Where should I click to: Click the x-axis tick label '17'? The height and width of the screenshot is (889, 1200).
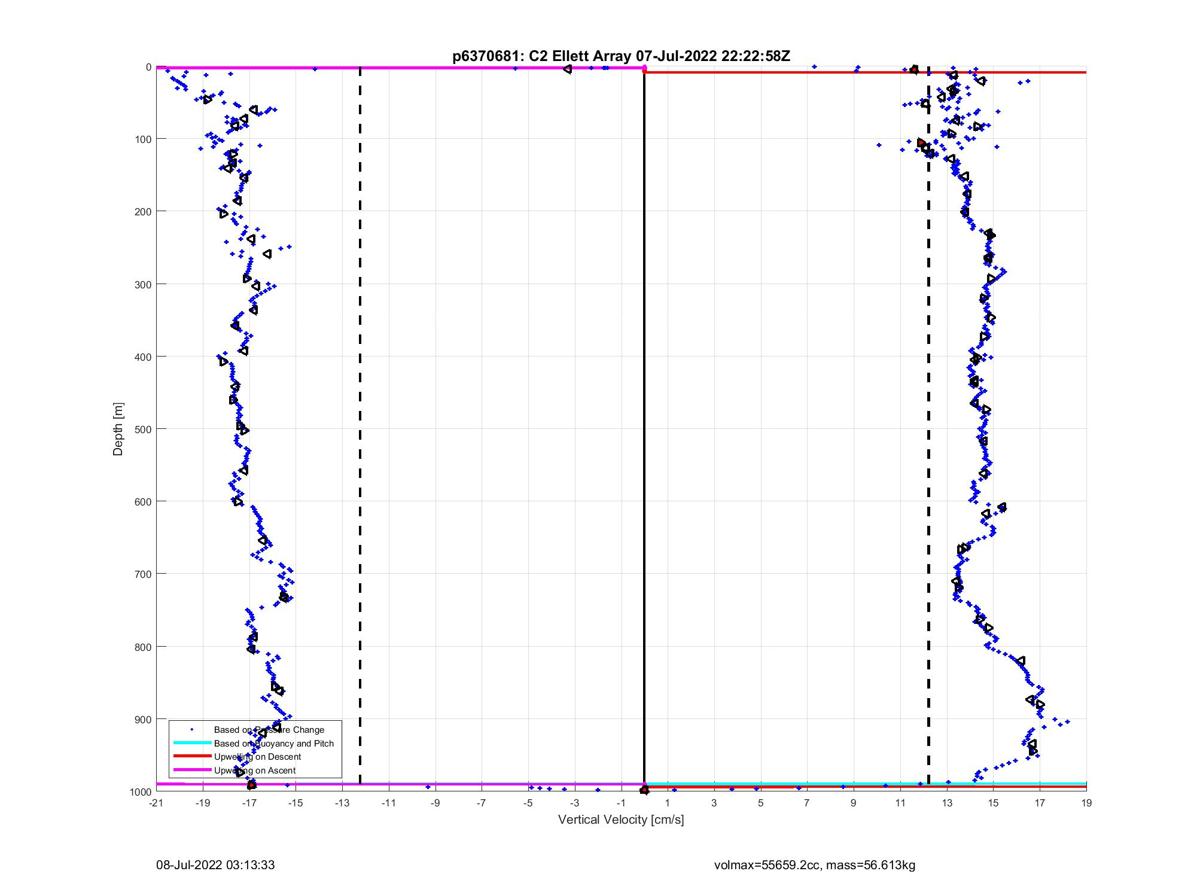(x=1040, y=803)
